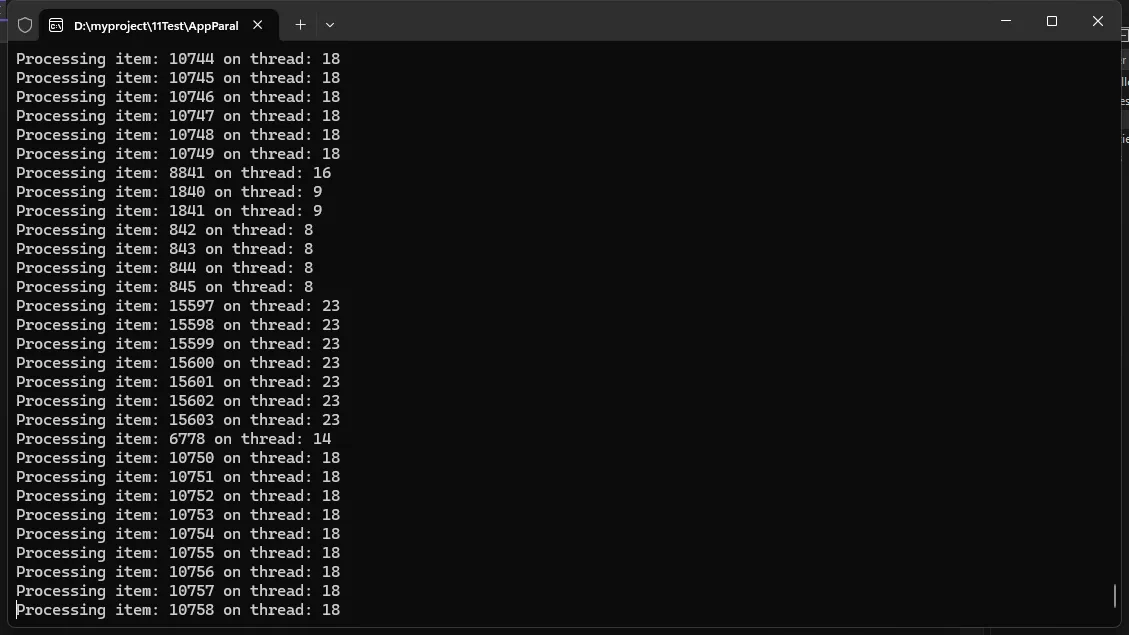
Task: Click the line with item 6778 on thread 14
Action: pos(173,439)
